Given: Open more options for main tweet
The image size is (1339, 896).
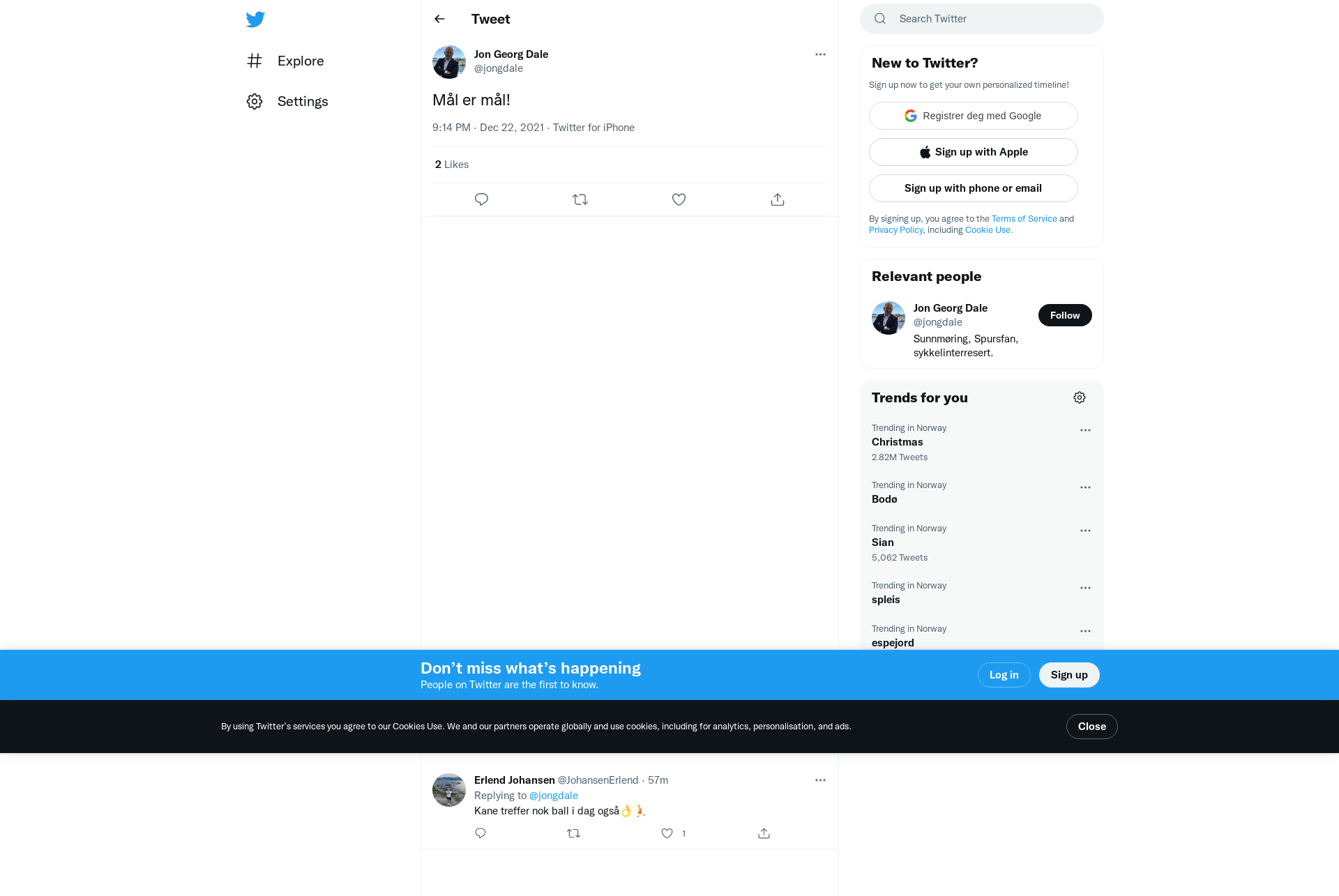Looking at the screenshot, I should [x=820, y=54].
